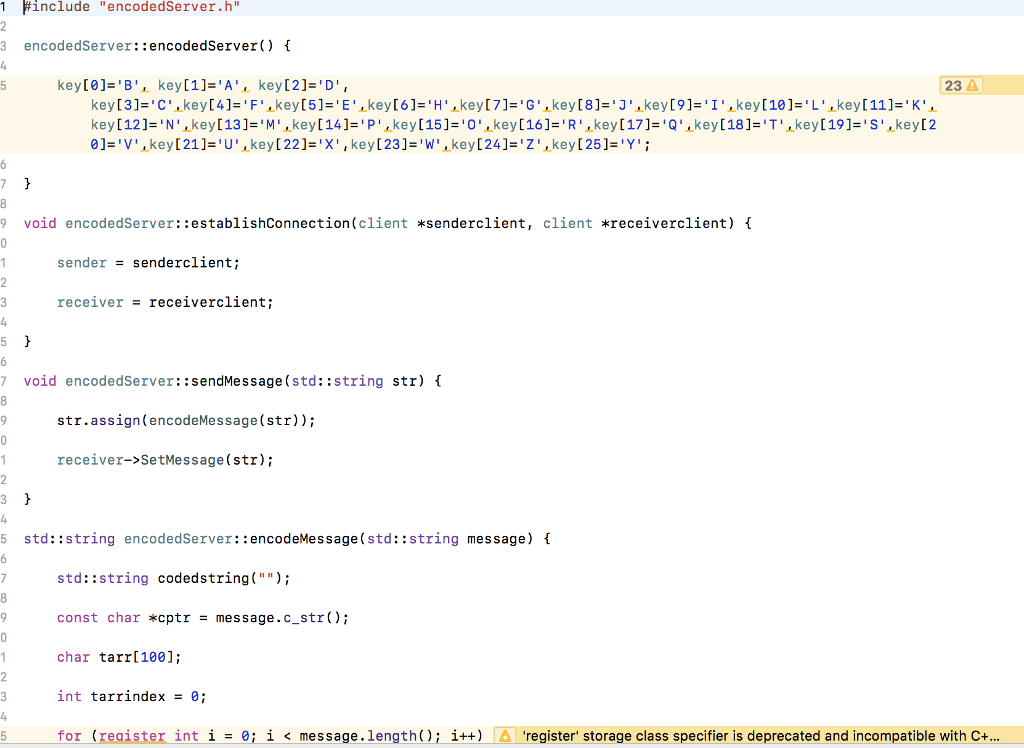Click the 'for' keyword
The width and height of the screenshot is (1024, 748).
[x=69, y=736]
